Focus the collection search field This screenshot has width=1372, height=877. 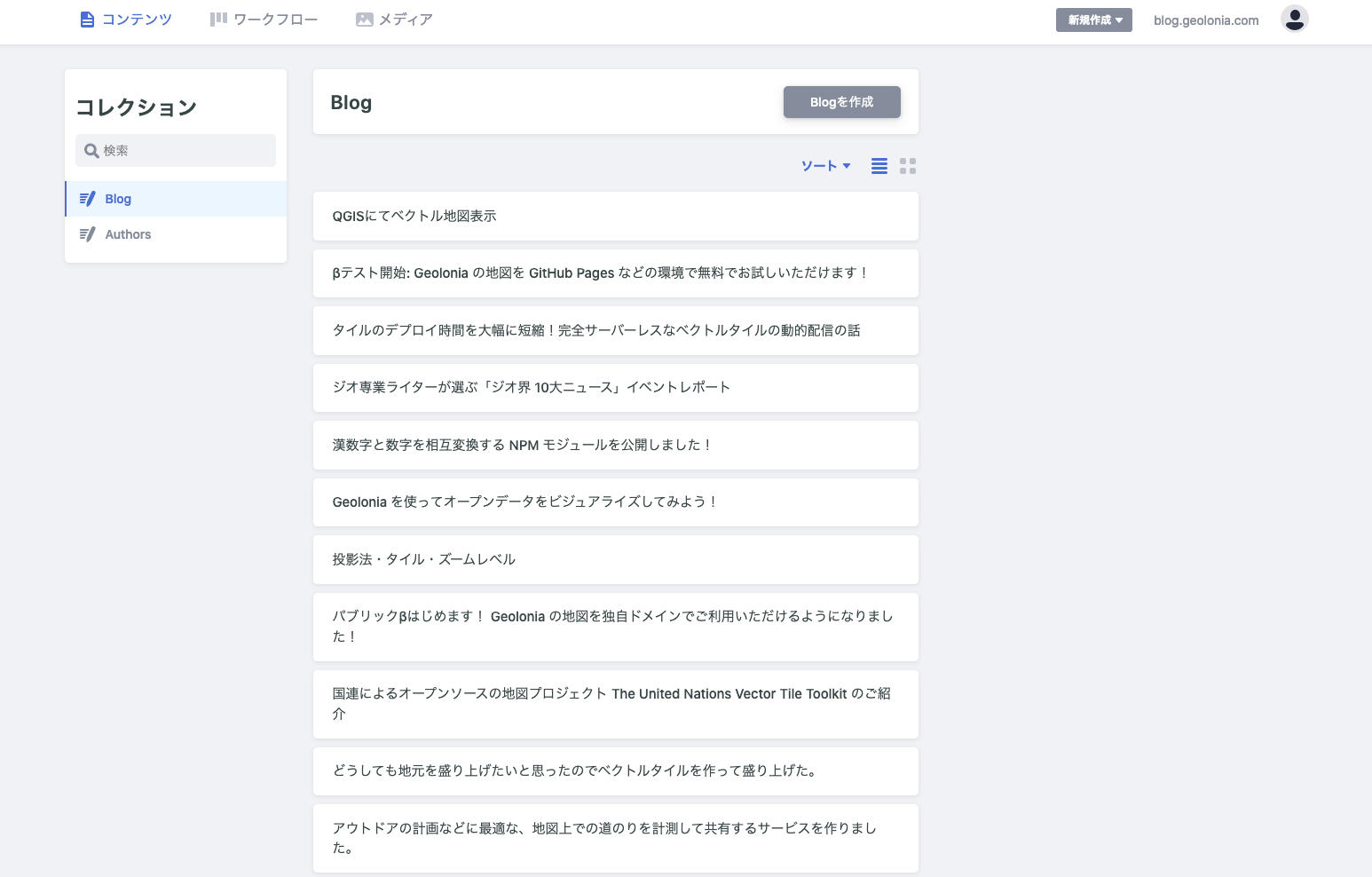[186, 151]
